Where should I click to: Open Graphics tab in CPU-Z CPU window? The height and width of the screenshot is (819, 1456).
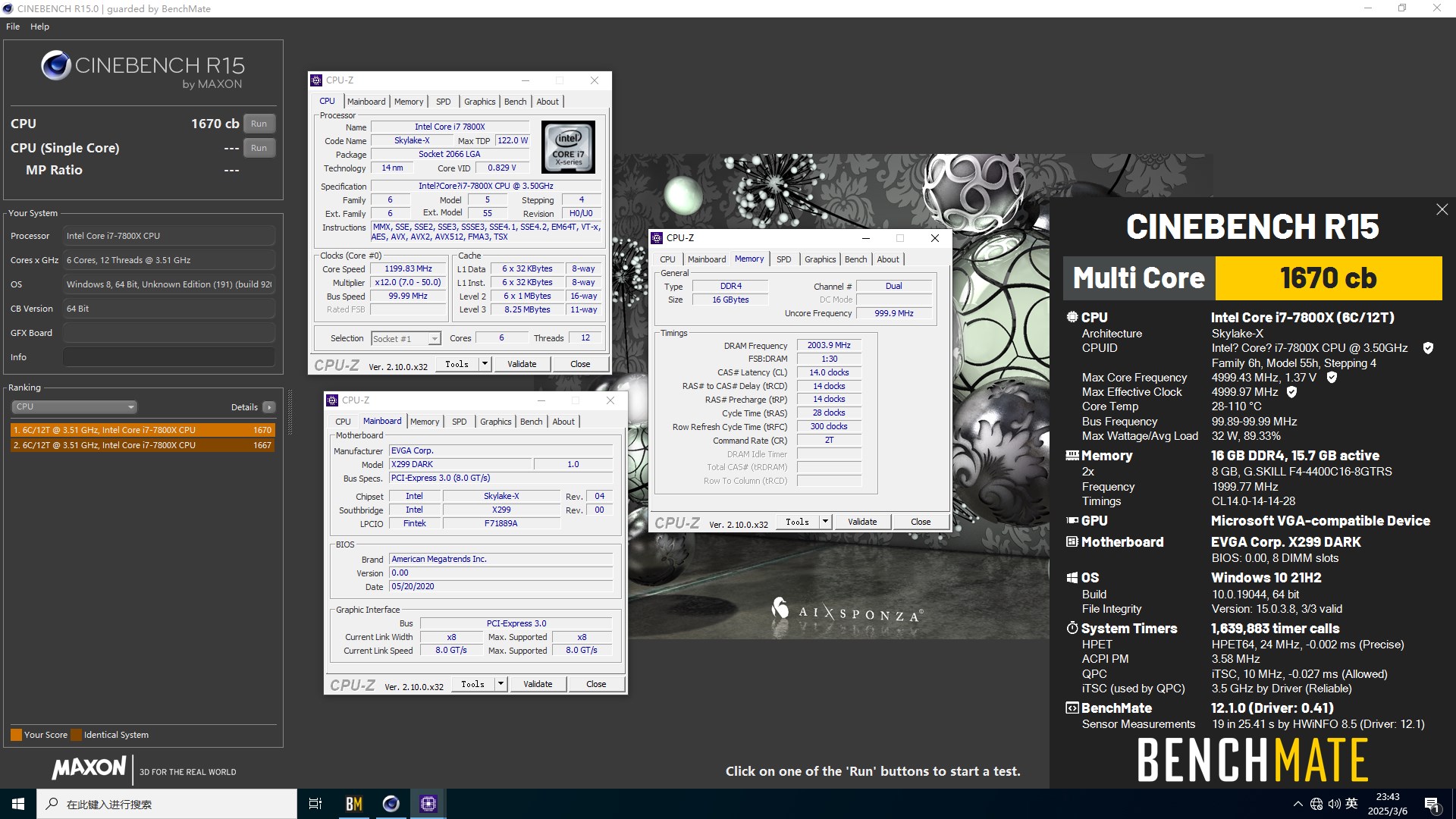point(480,102)
